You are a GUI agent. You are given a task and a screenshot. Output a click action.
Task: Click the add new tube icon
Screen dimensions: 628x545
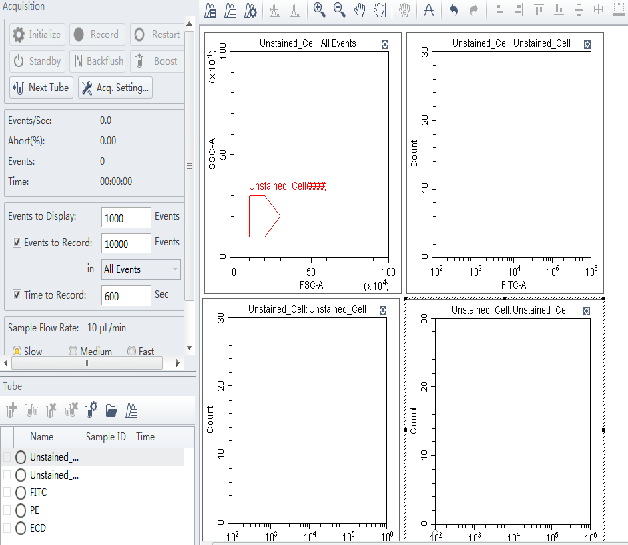(12, 410)
